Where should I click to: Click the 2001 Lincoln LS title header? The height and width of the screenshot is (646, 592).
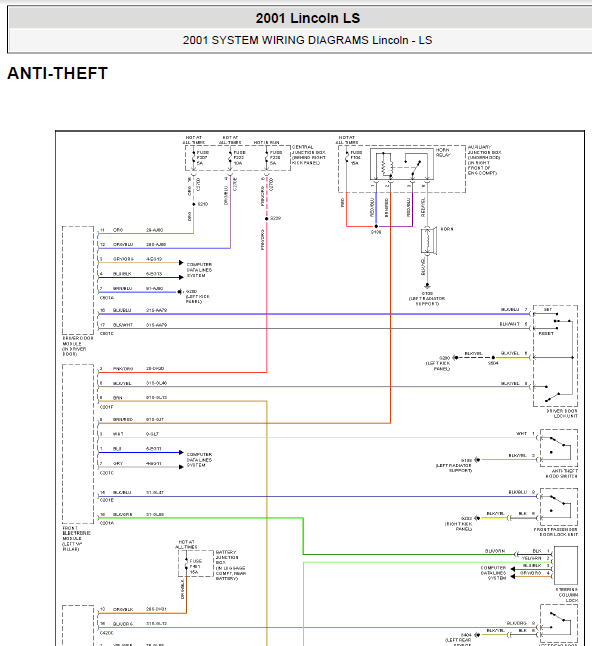click(307, 18)
